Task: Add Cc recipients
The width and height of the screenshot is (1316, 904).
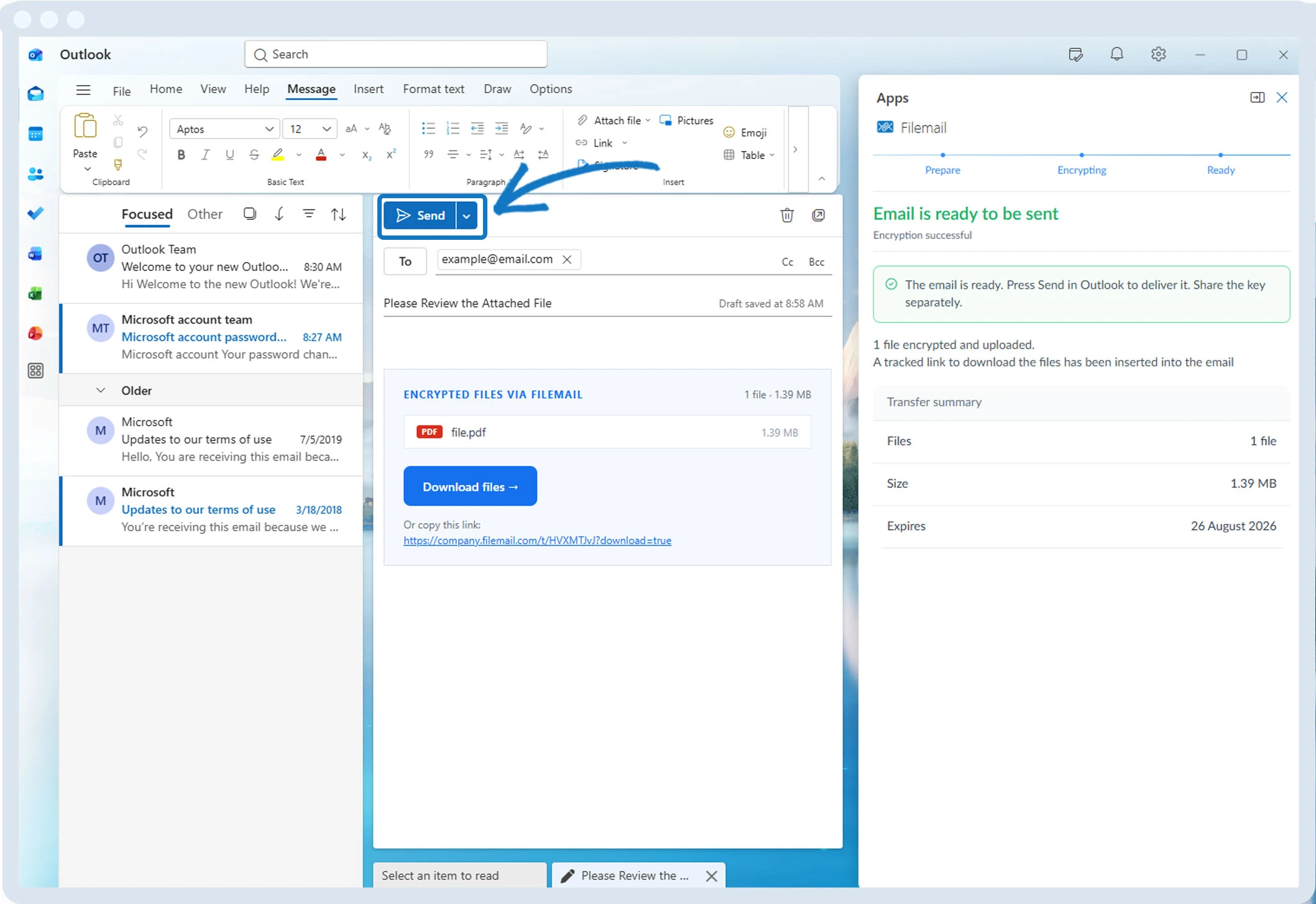Action: click(787, 262)
